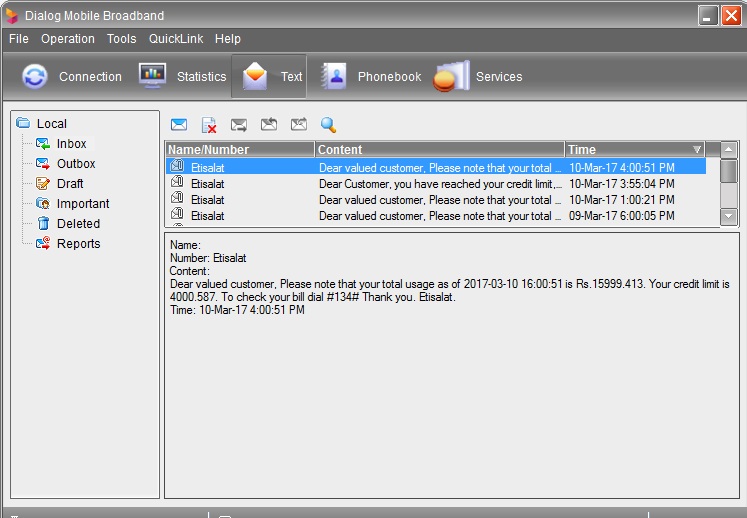Viewport: 747px width, 518px height.
Task: Open the Phonebook icon
Action: click(333, 76)
